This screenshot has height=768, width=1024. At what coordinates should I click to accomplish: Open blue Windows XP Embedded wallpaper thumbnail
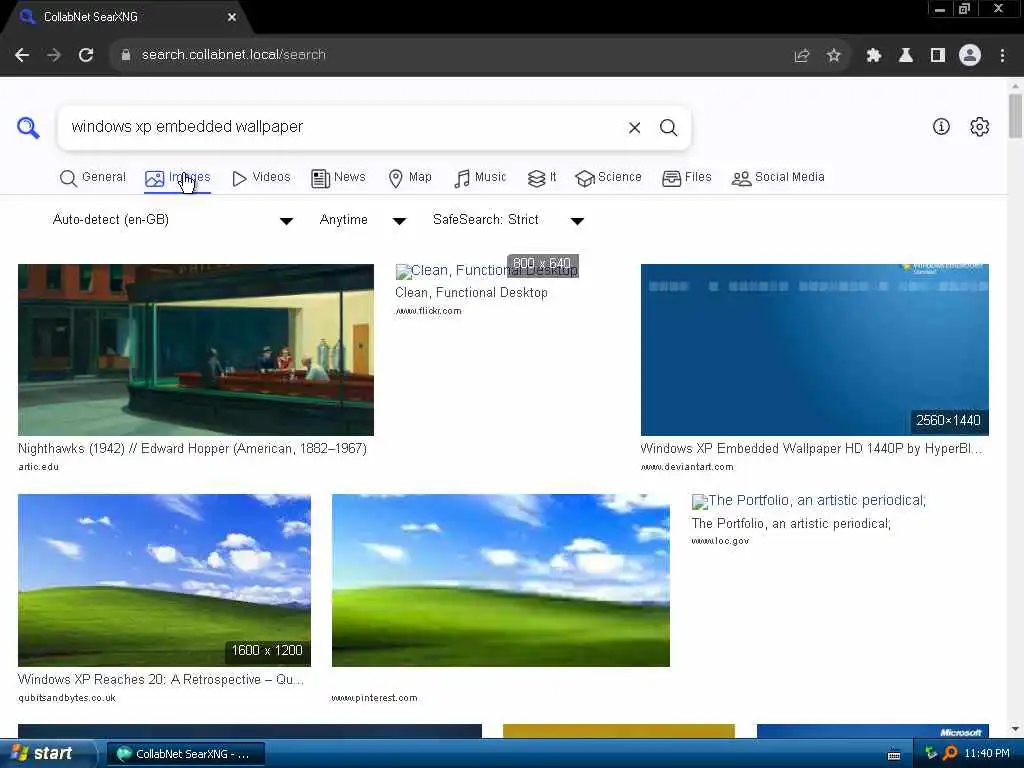pyautogui.click(x=814, y=350)
